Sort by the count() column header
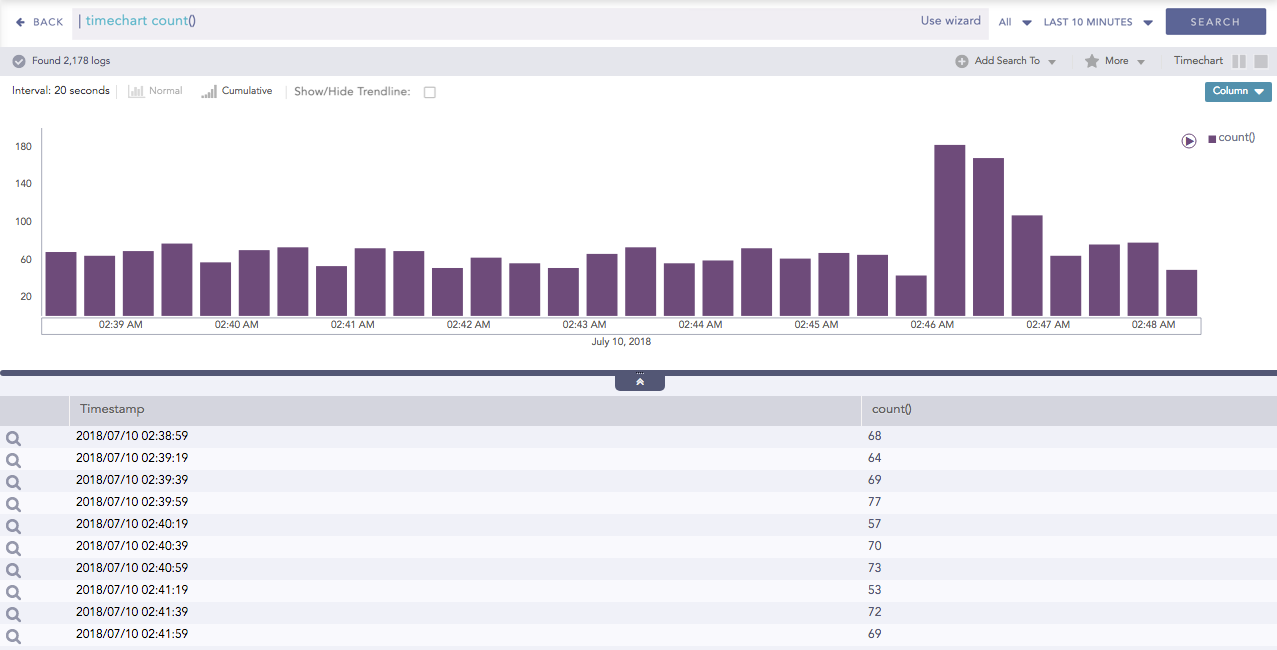This screenshot has width=1277, height=650. [890, 409]
